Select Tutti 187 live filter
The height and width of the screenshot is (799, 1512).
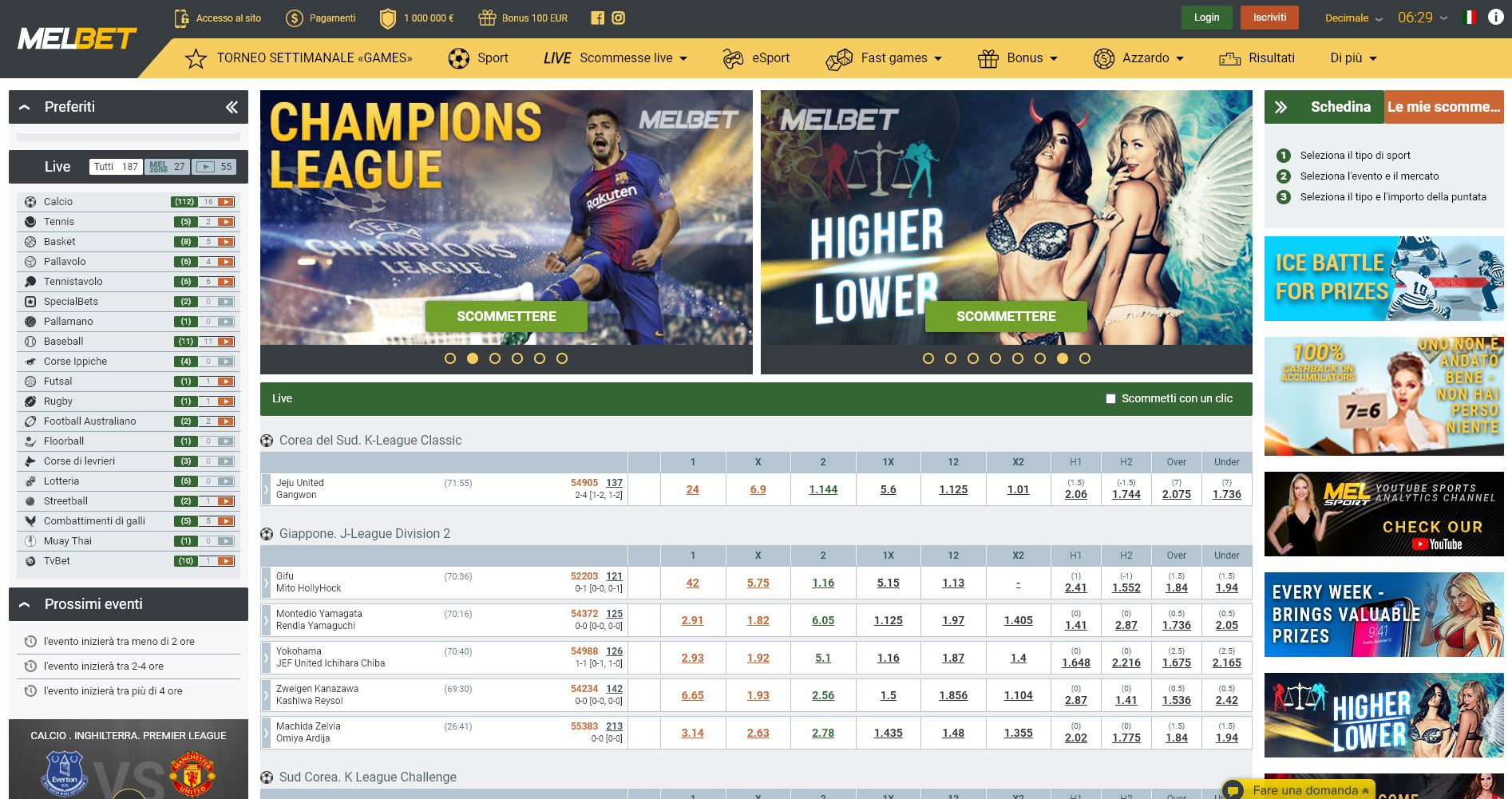tap(117, 167)
